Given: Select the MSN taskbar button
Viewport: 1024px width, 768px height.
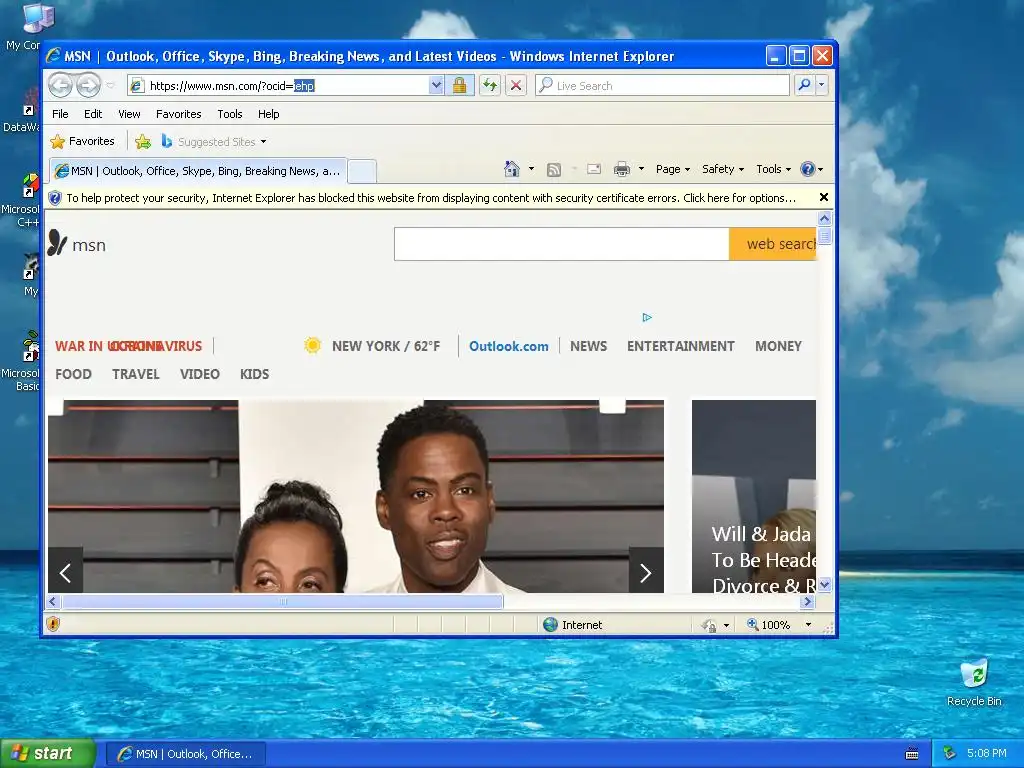Looking at the screenshot, I should pyautogui.click(x=185, y=754).
